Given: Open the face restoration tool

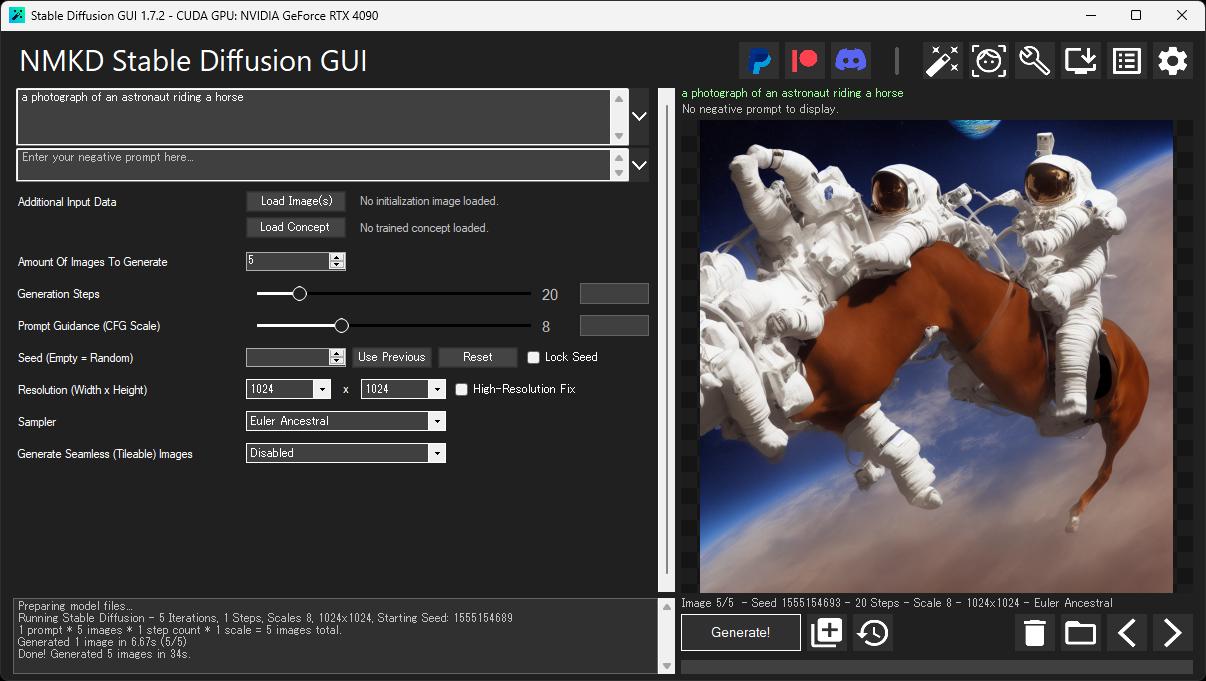Looking at the screenshot, I should (x=988, y=60).
